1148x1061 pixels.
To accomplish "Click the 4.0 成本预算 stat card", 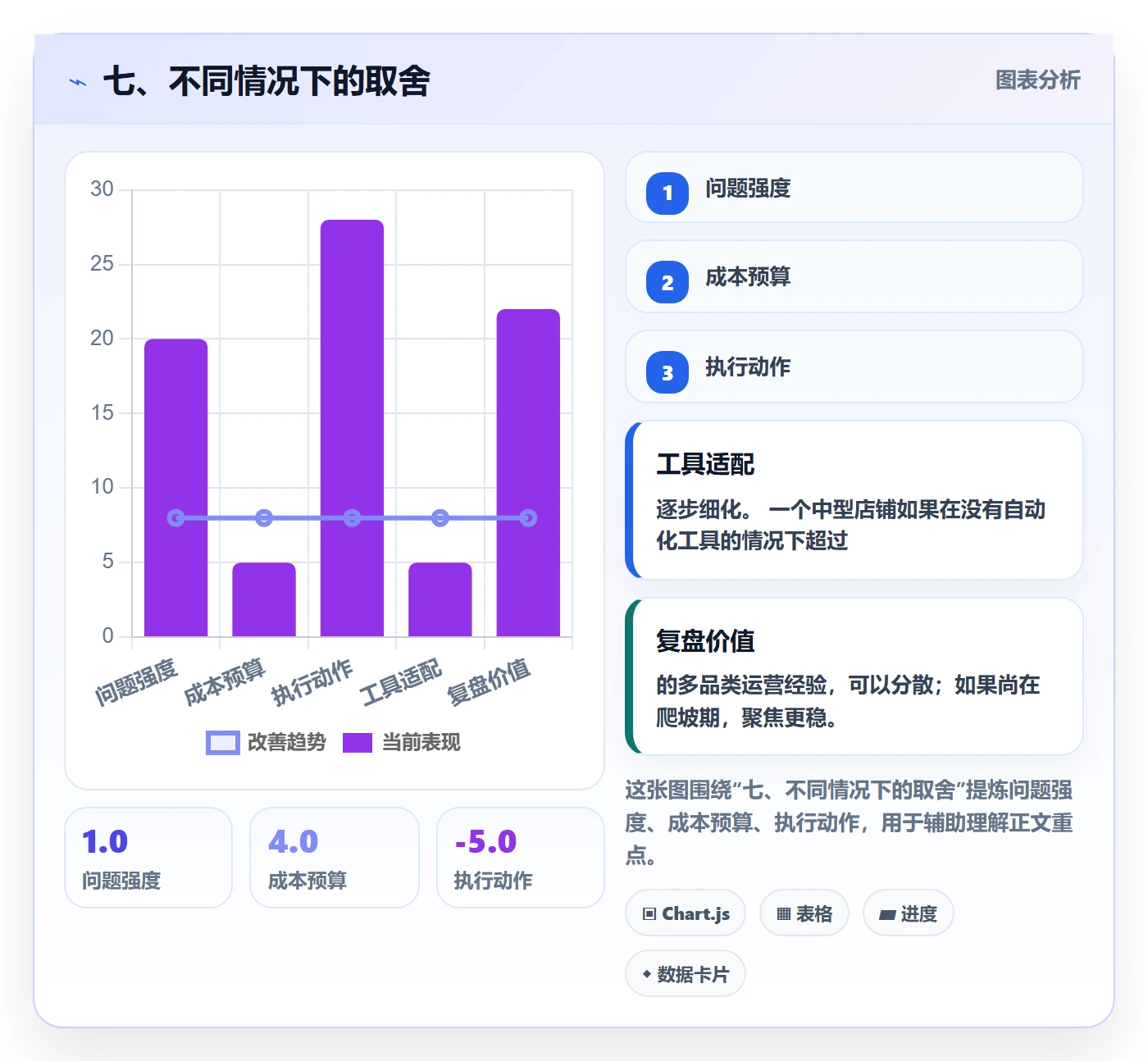I will (335, 858).
